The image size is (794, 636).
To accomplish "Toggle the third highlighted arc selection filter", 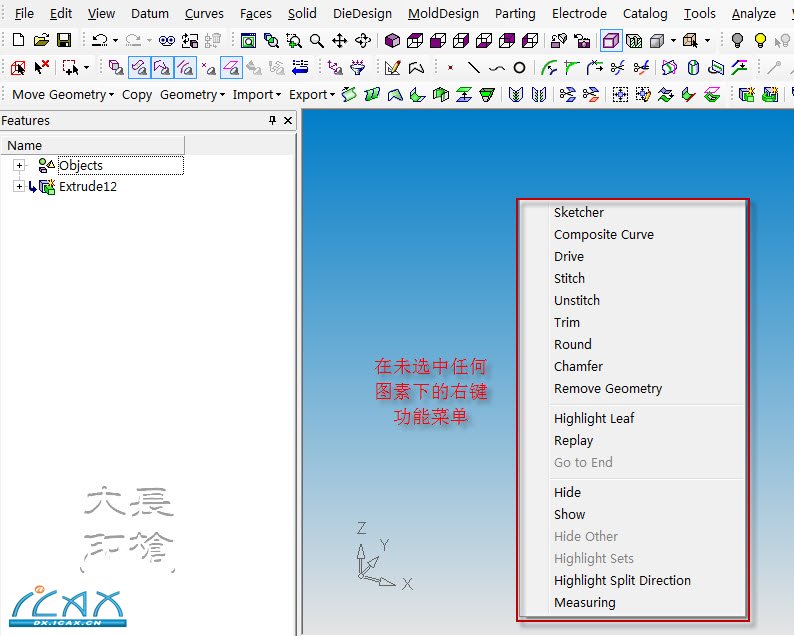I will 185,67.
